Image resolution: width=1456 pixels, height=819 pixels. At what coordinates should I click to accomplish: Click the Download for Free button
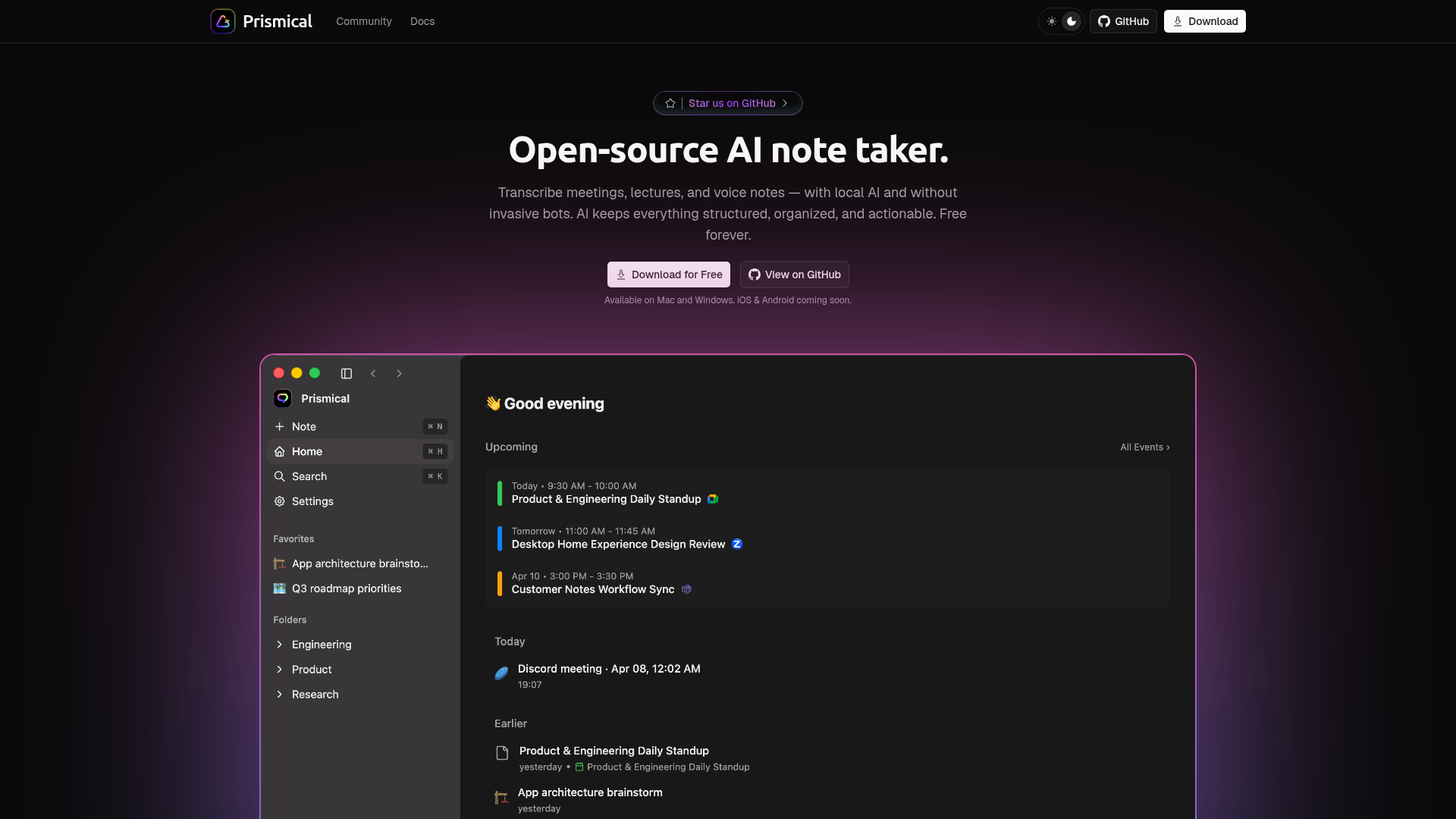669,275
